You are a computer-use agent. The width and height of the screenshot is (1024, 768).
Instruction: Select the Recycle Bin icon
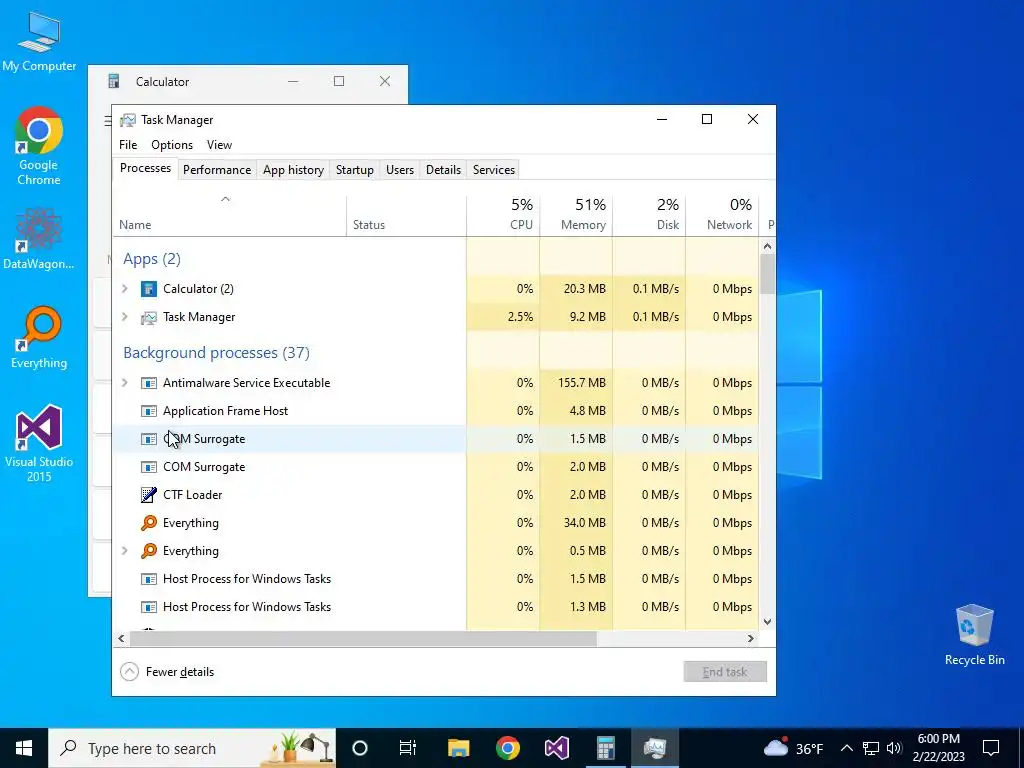point(974,635)
